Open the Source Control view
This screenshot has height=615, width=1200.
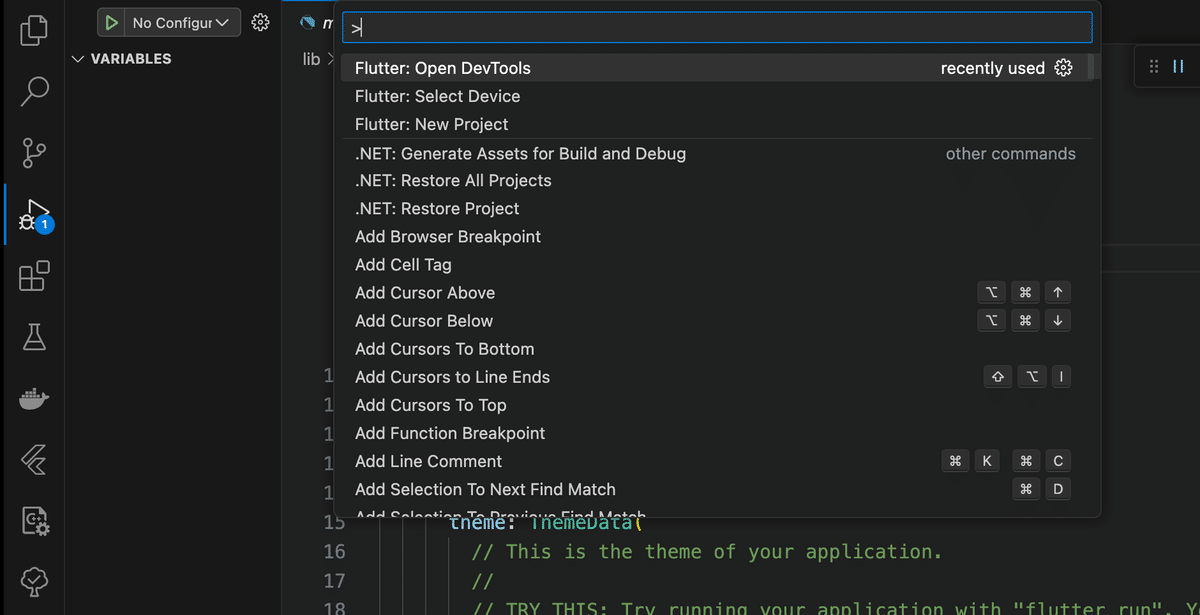[34, 153]
